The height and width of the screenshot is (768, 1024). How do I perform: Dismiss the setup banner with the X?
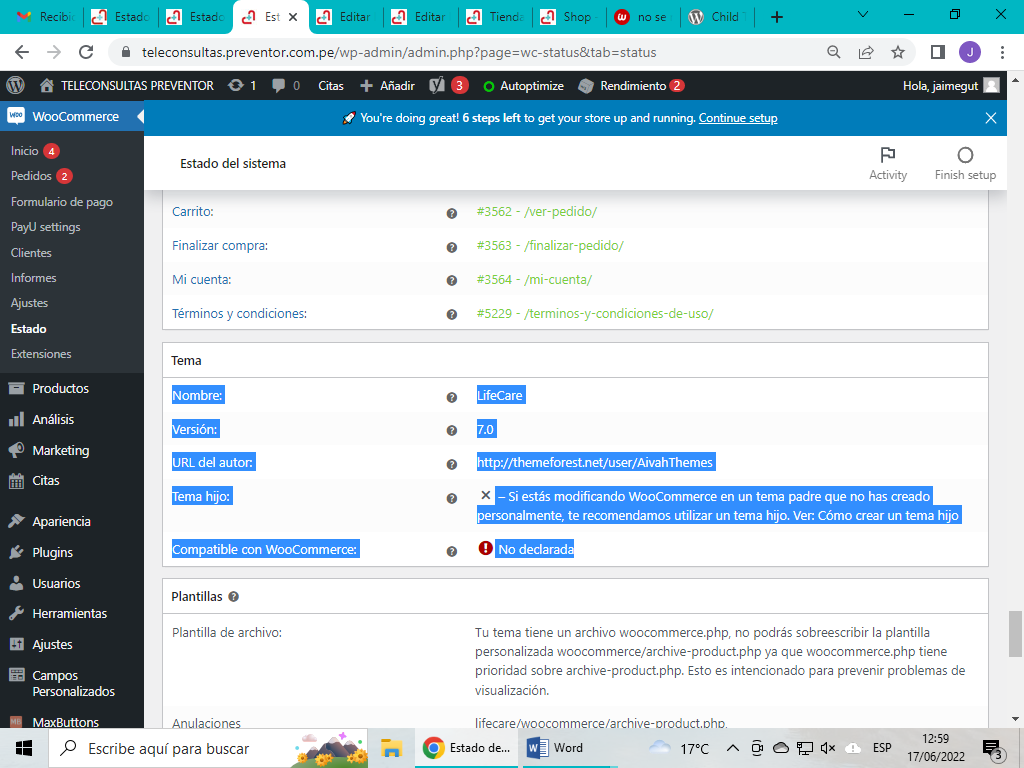click(x=991, y=118)
